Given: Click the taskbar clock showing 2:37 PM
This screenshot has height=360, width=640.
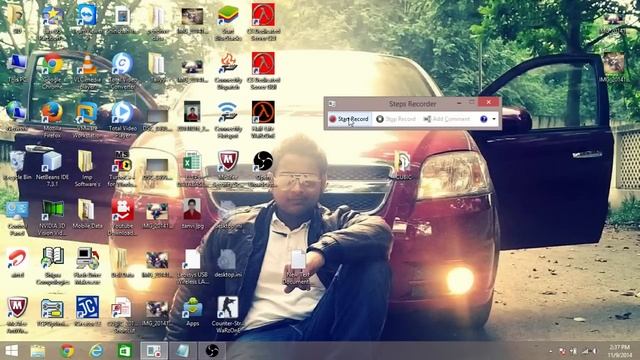Looking at the screenshot, I should pos(619,351).
